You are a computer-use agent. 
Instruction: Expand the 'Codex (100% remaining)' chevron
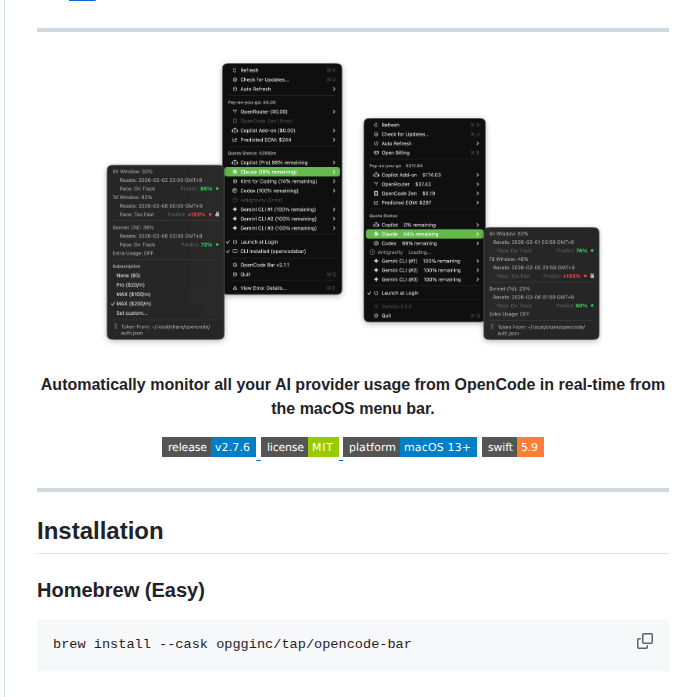point(334,191)
